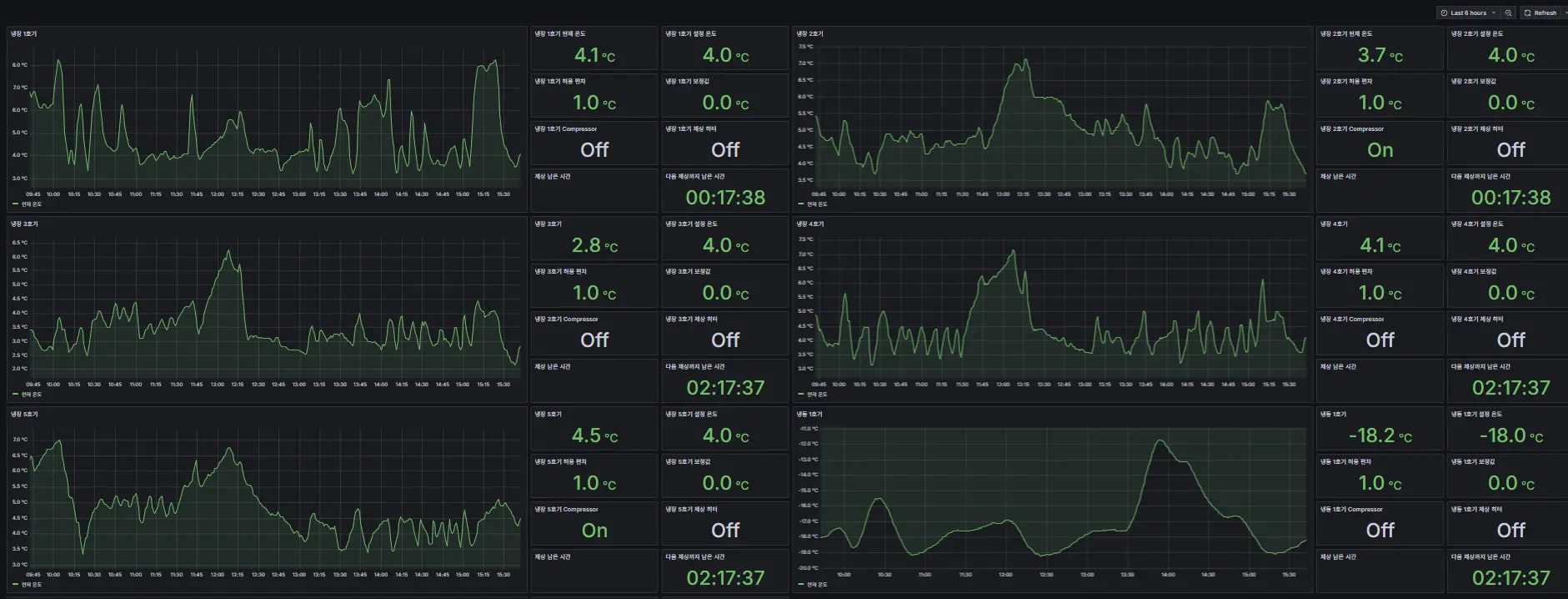The width and height of the screenshot is (1568, 599).
Task: Open the 냉장 3호기 Compressor panel title
Action: tap(566, 320)
